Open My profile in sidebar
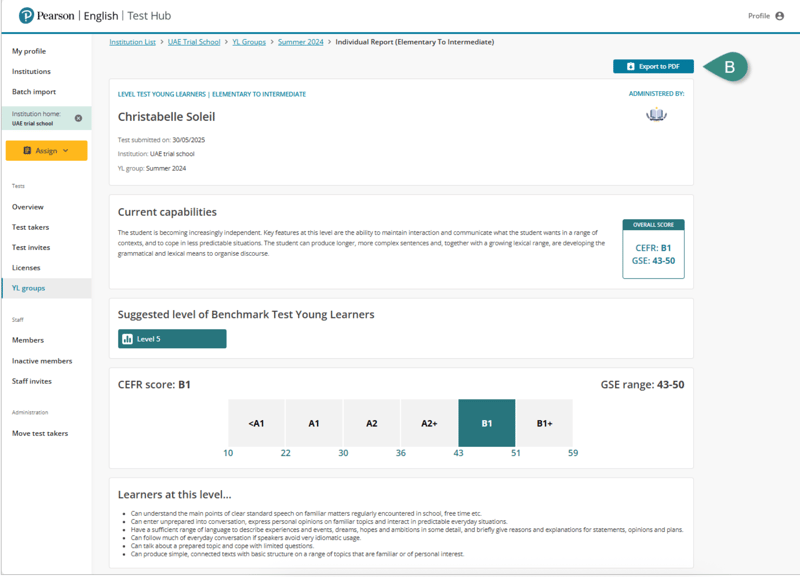800x577 pixels. pyautogui.click(x=29, y=51)
